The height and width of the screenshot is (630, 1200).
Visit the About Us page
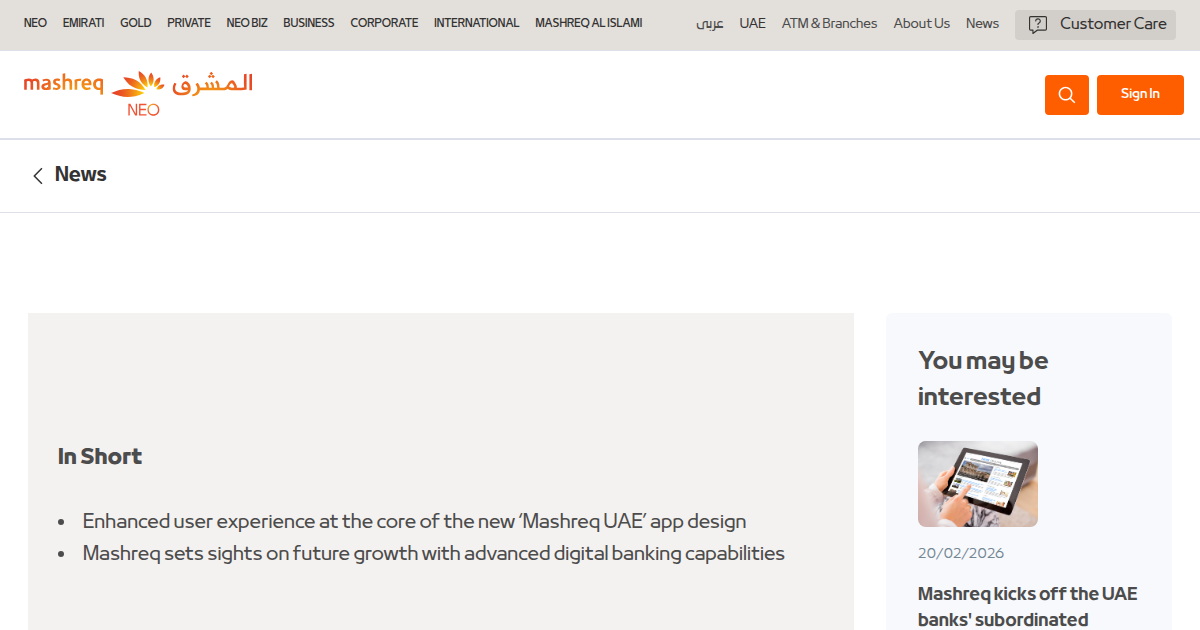(x=921, y=23)
